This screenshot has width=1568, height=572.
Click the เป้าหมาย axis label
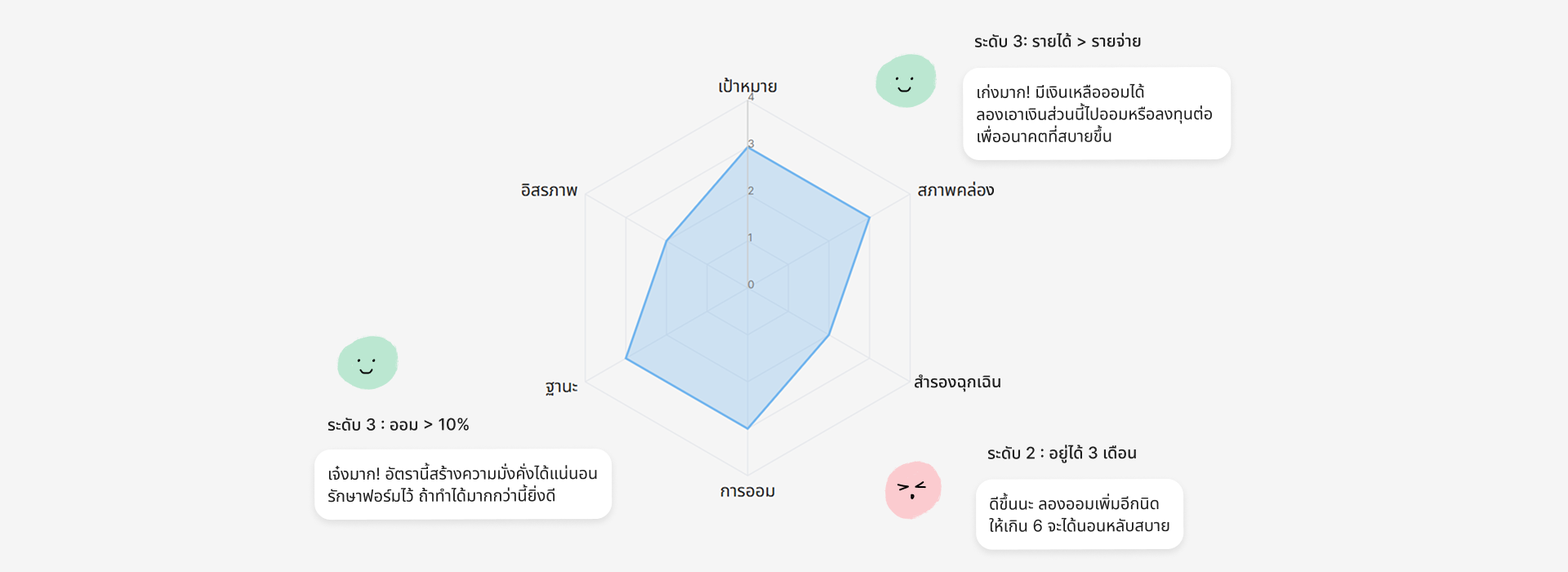747,87
